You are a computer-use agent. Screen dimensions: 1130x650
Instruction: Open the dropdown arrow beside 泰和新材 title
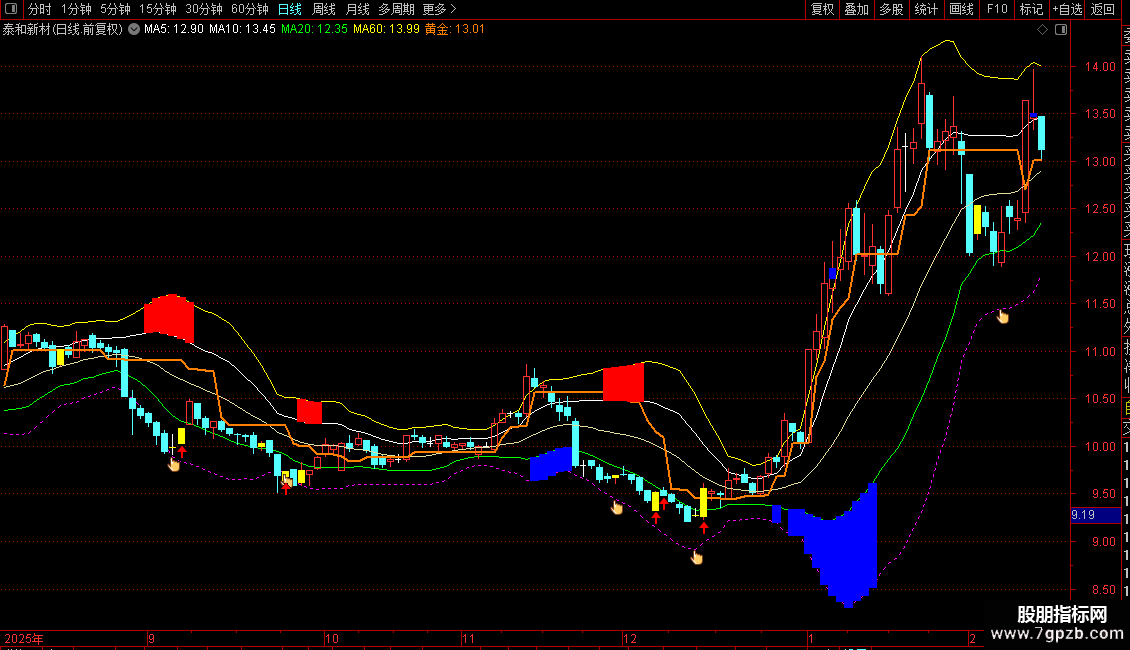coord(134,29)
